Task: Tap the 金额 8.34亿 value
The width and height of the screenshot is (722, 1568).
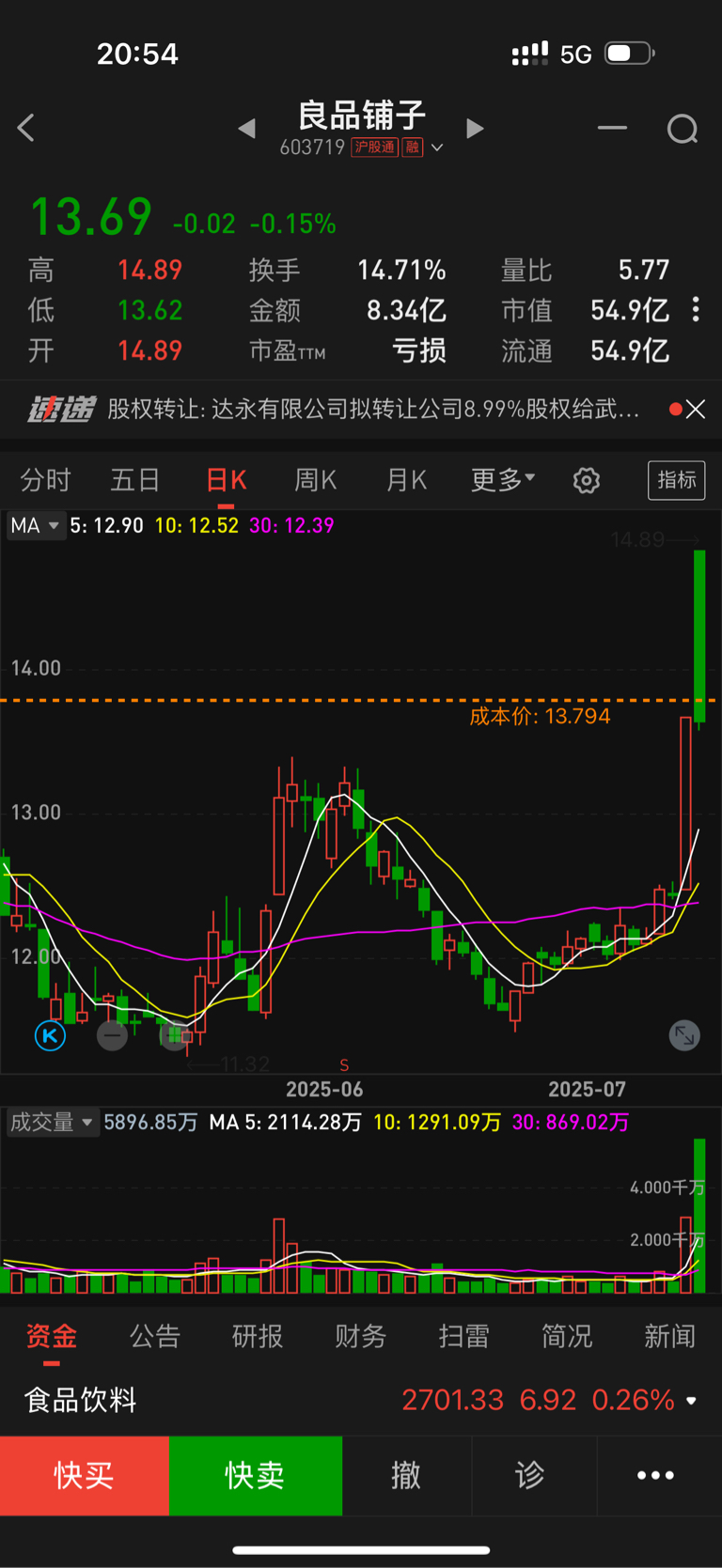Action: click(x=406, y=311)
